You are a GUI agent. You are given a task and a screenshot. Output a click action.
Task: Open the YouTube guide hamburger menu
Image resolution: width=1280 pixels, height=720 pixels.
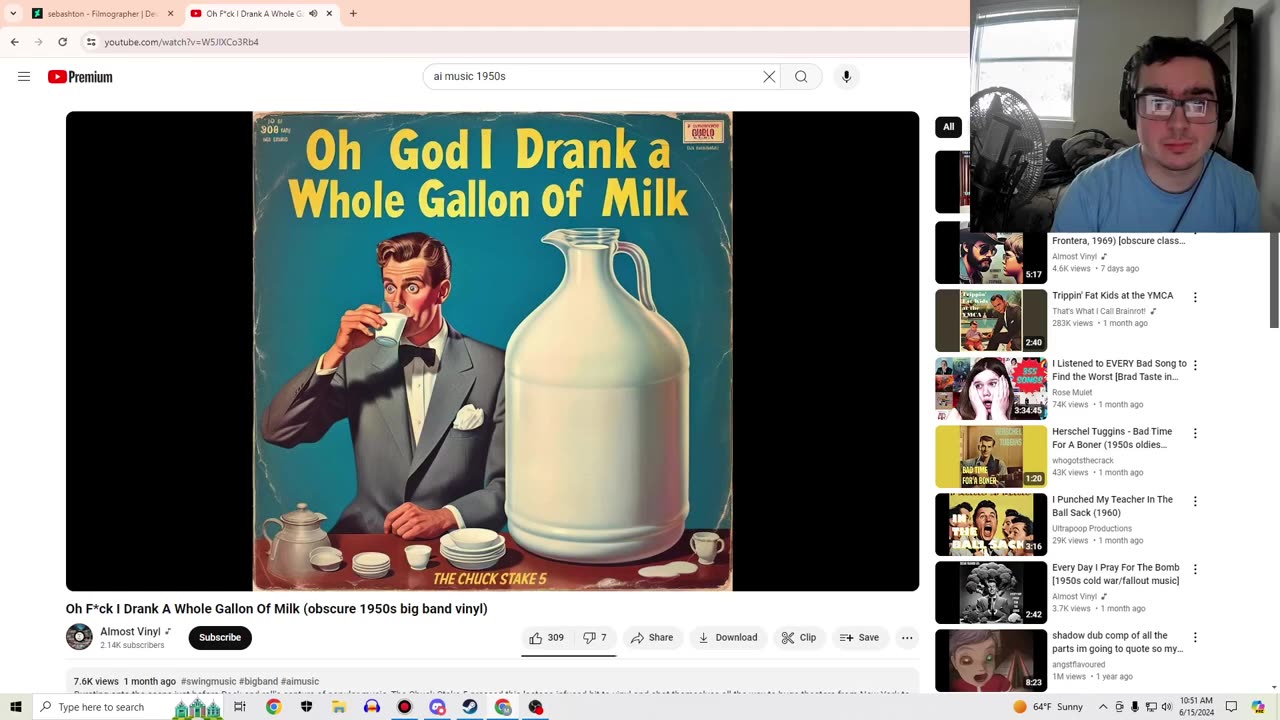(24, 77)
